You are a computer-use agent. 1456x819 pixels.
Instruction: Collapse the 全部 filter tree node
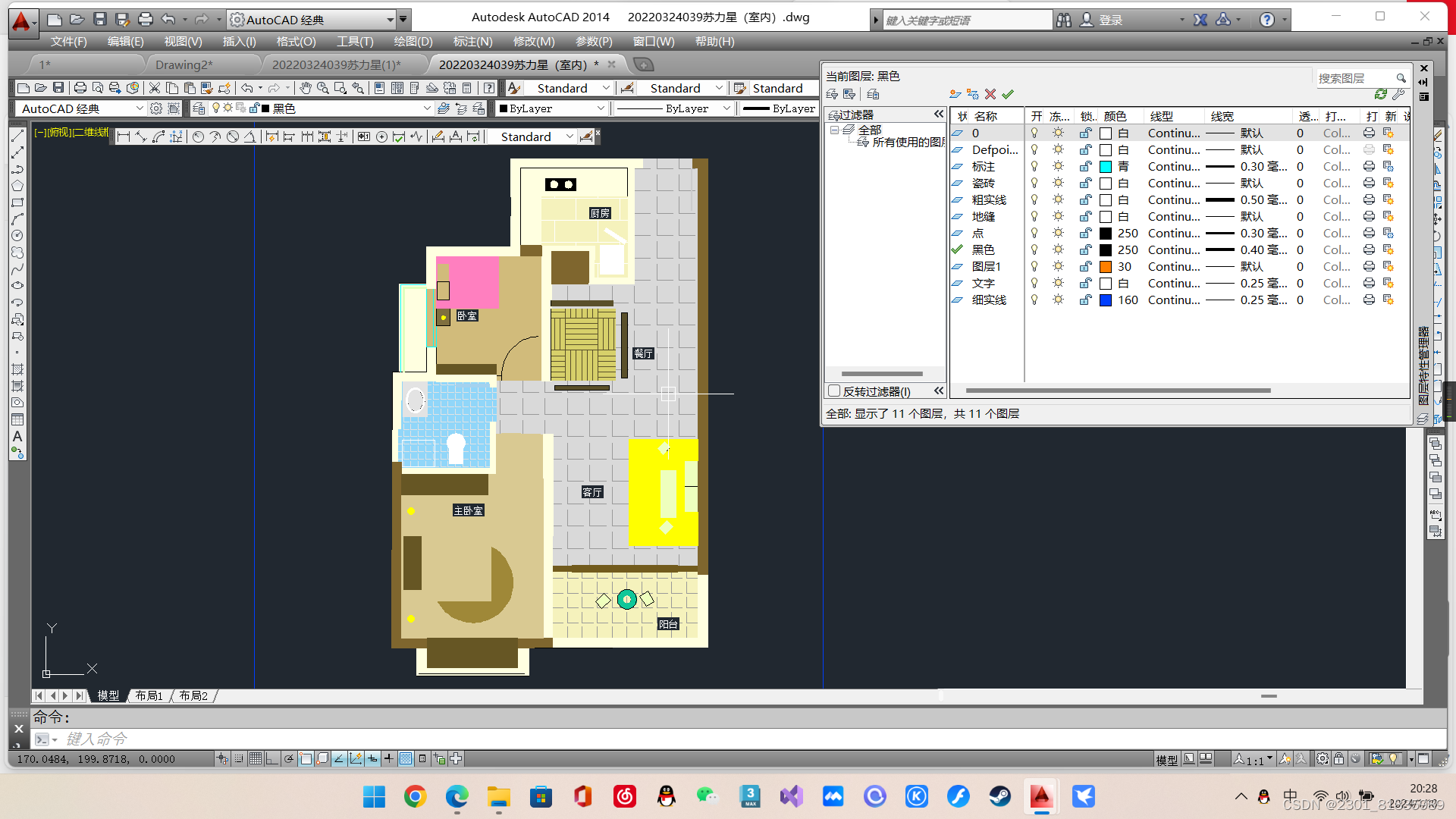tap(834, 130)
